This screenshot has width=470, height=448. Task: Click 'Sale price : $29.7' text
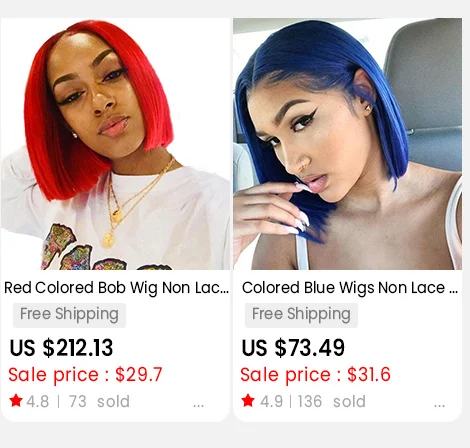(85, 374)
